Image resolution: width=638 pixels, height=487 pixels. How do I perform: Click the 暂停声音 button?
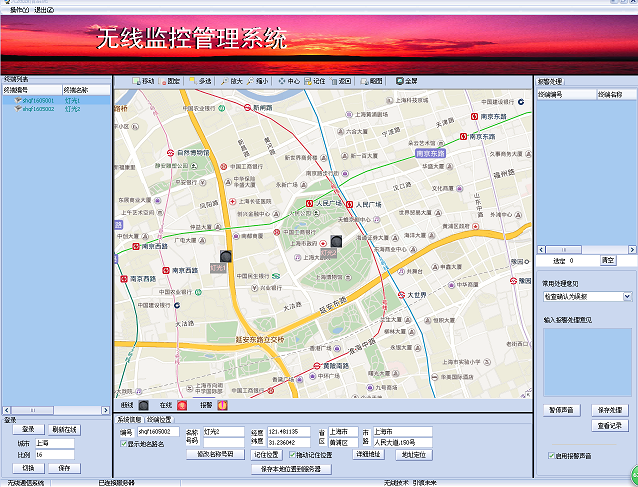pos(561,410)
